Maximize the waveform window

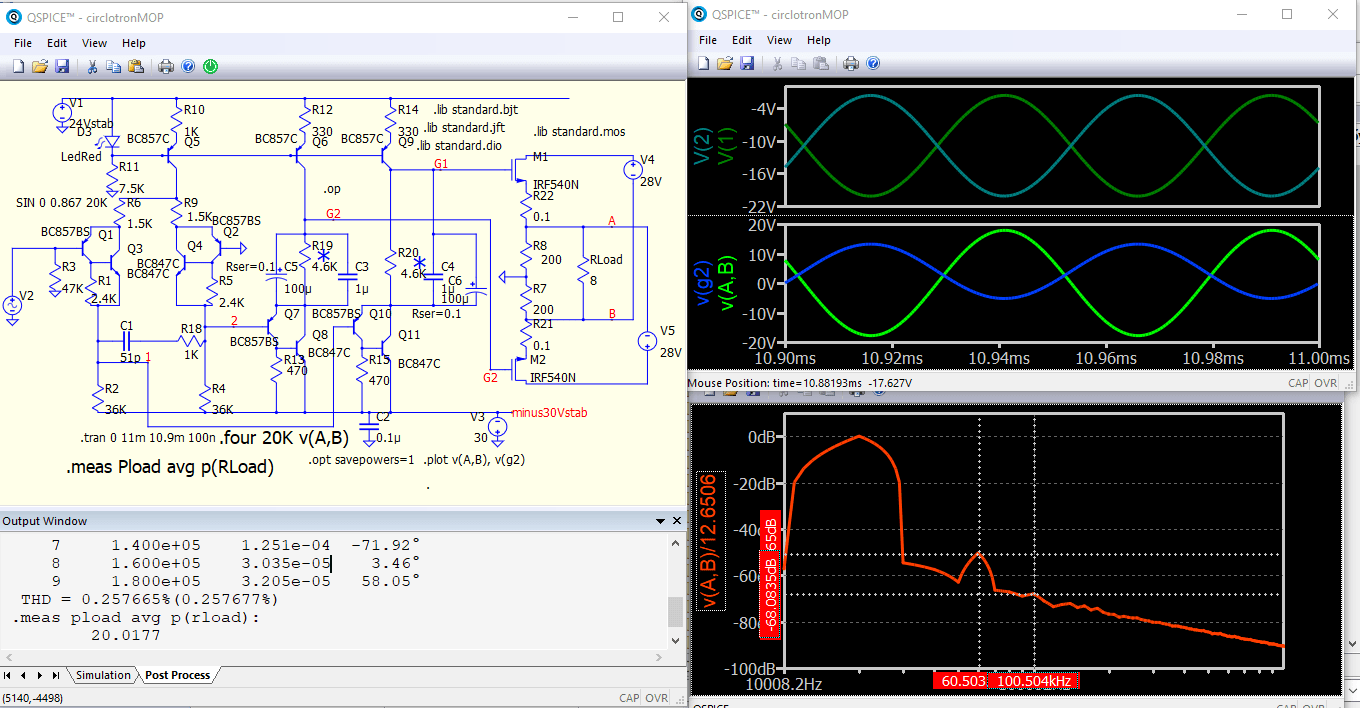tap(1287, 14)
